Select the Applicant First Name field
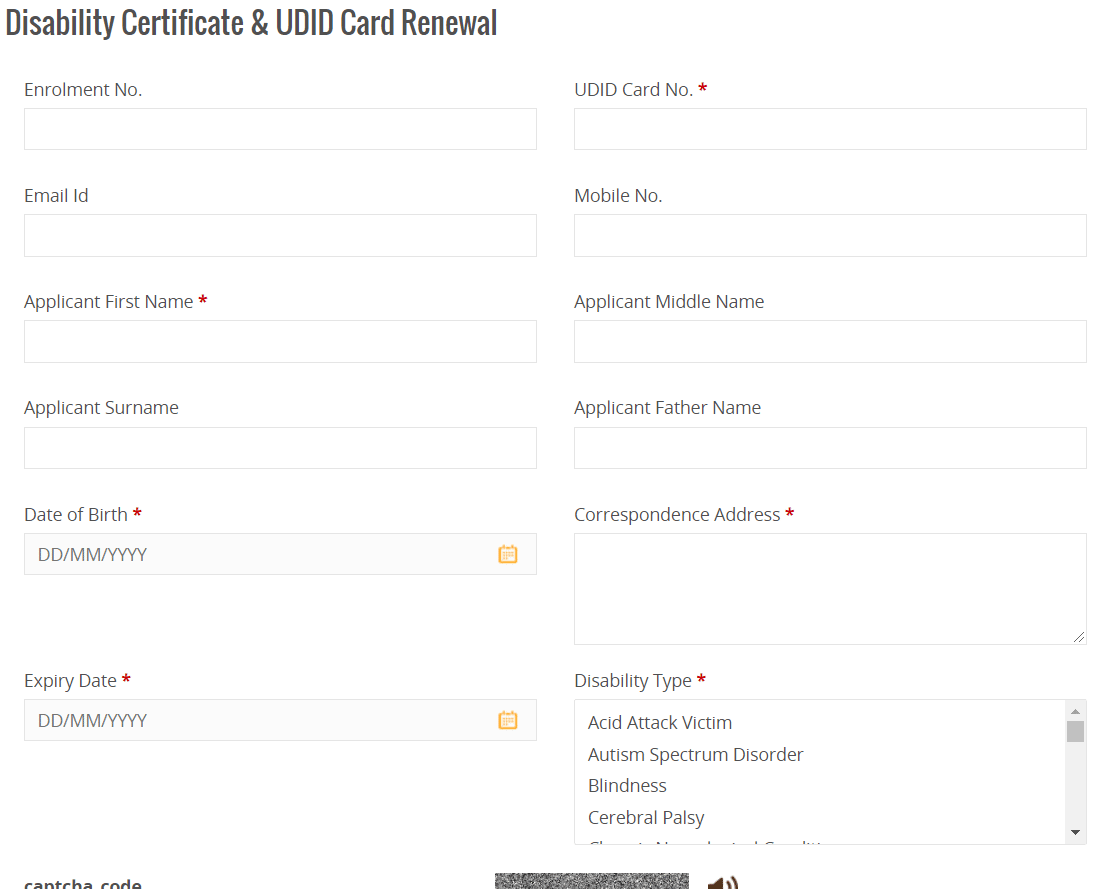 (280, 341)
